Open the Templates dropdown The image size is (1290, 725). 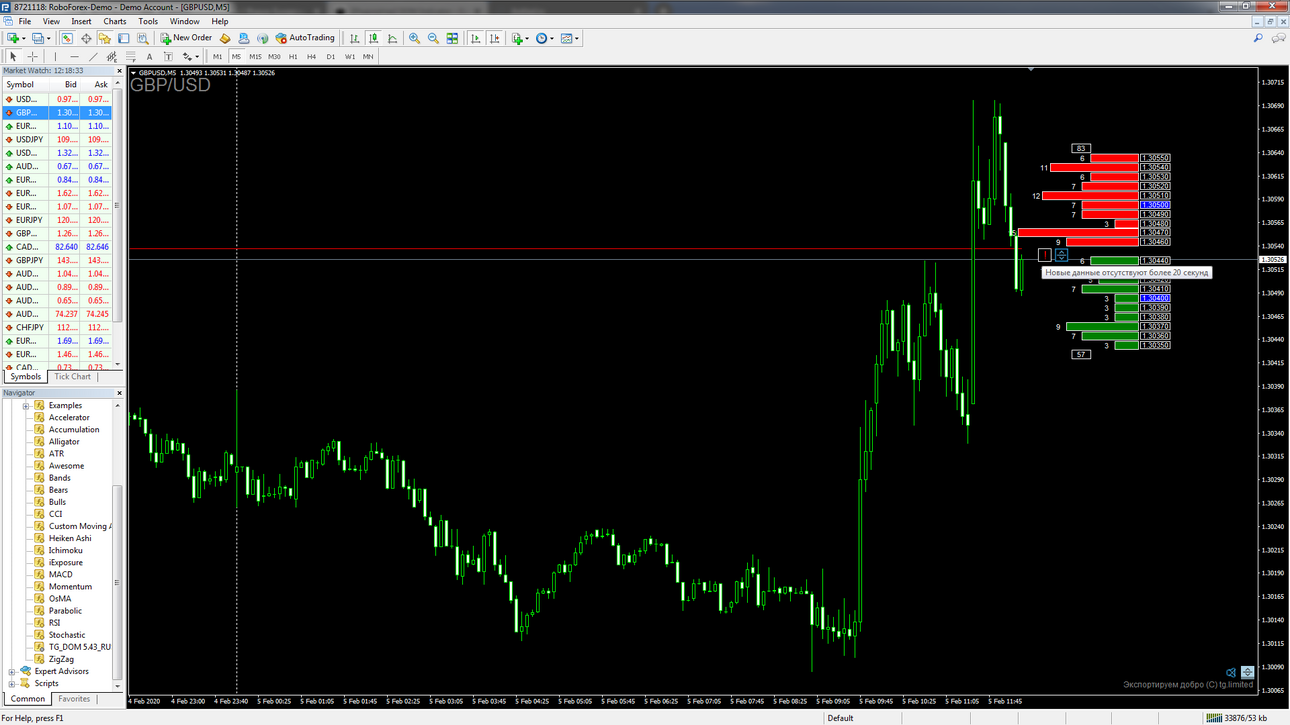[569, 38]
